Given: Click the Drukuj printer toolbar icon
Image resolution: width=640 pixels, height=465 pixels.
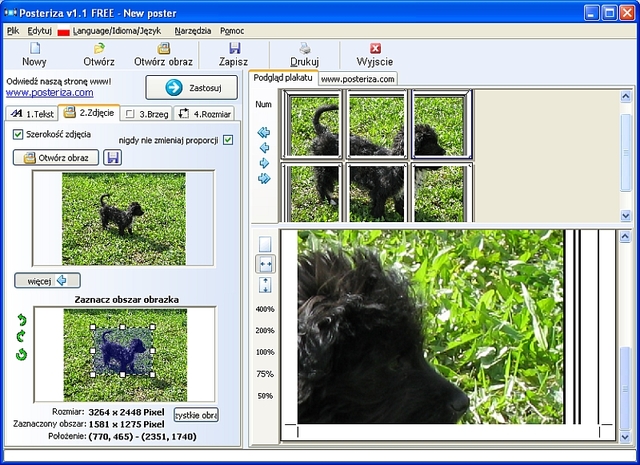Looking at the screenshot, I should [304, 48].
